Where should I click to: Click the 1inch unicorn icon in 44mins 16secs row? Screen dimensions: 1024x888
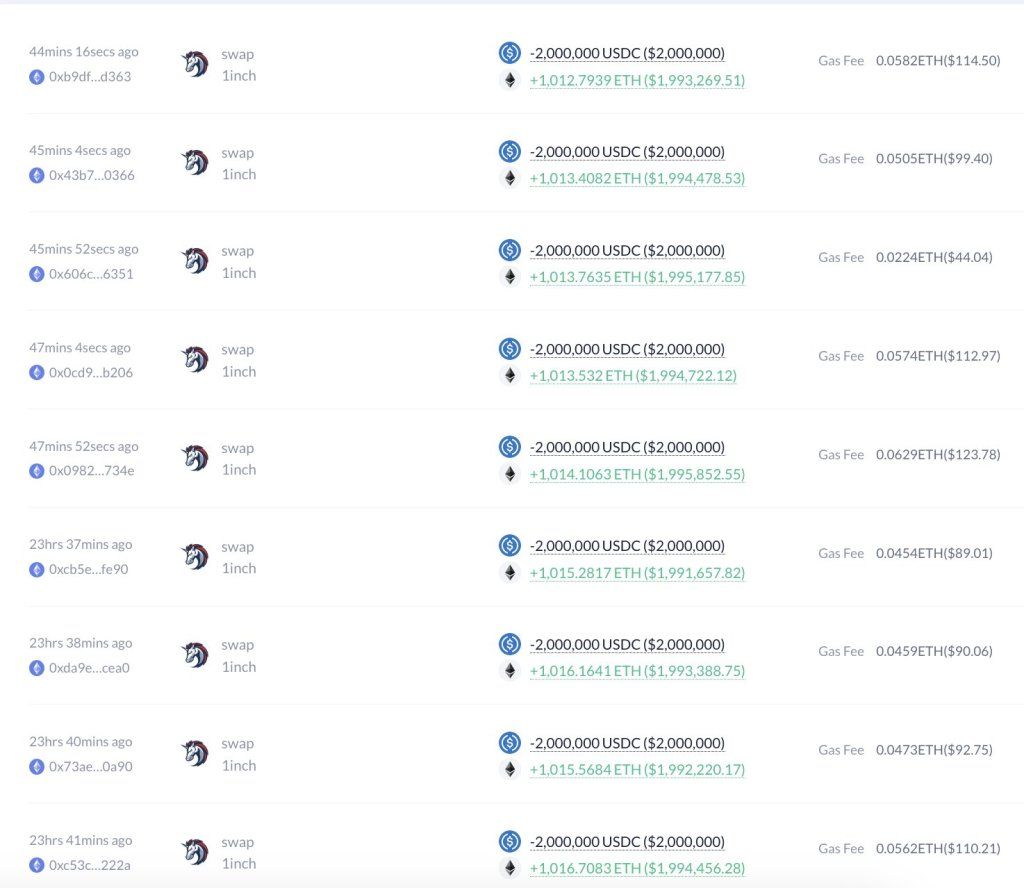[x=195, y=64]
